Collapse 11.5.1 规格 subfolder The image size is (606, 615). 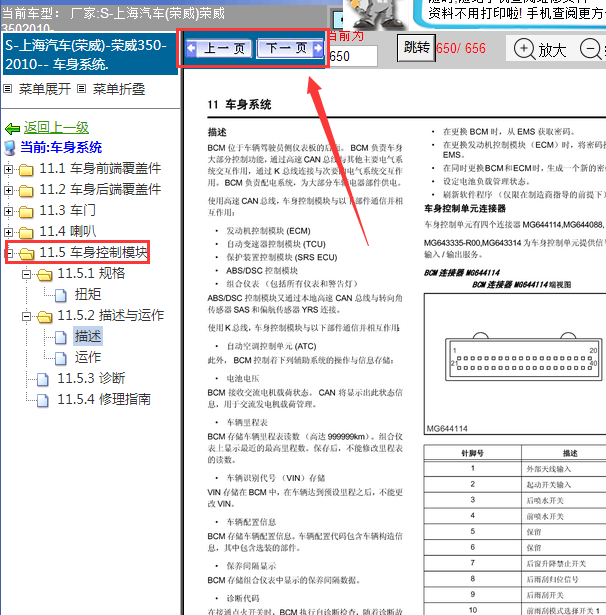[x=26, y=275]
